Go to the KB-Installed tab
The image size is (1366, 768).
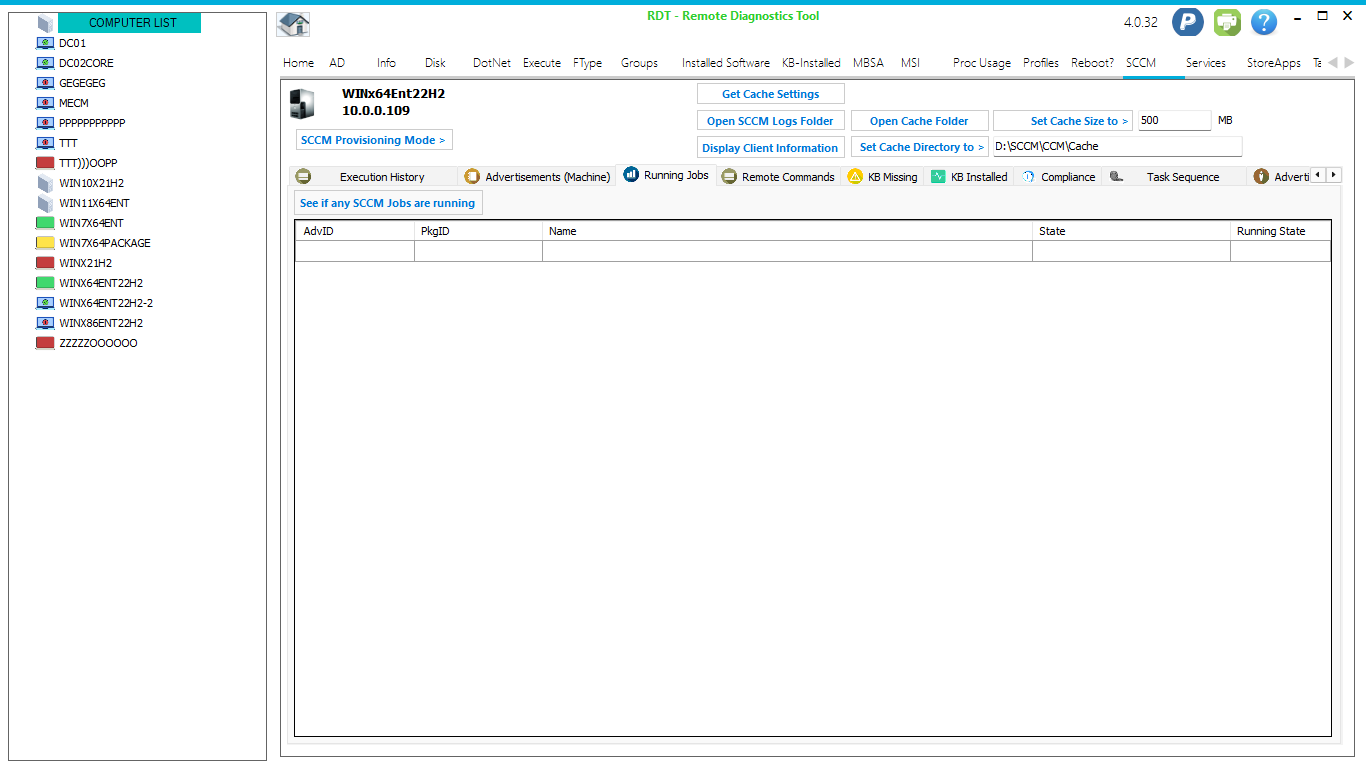point(811,62)
